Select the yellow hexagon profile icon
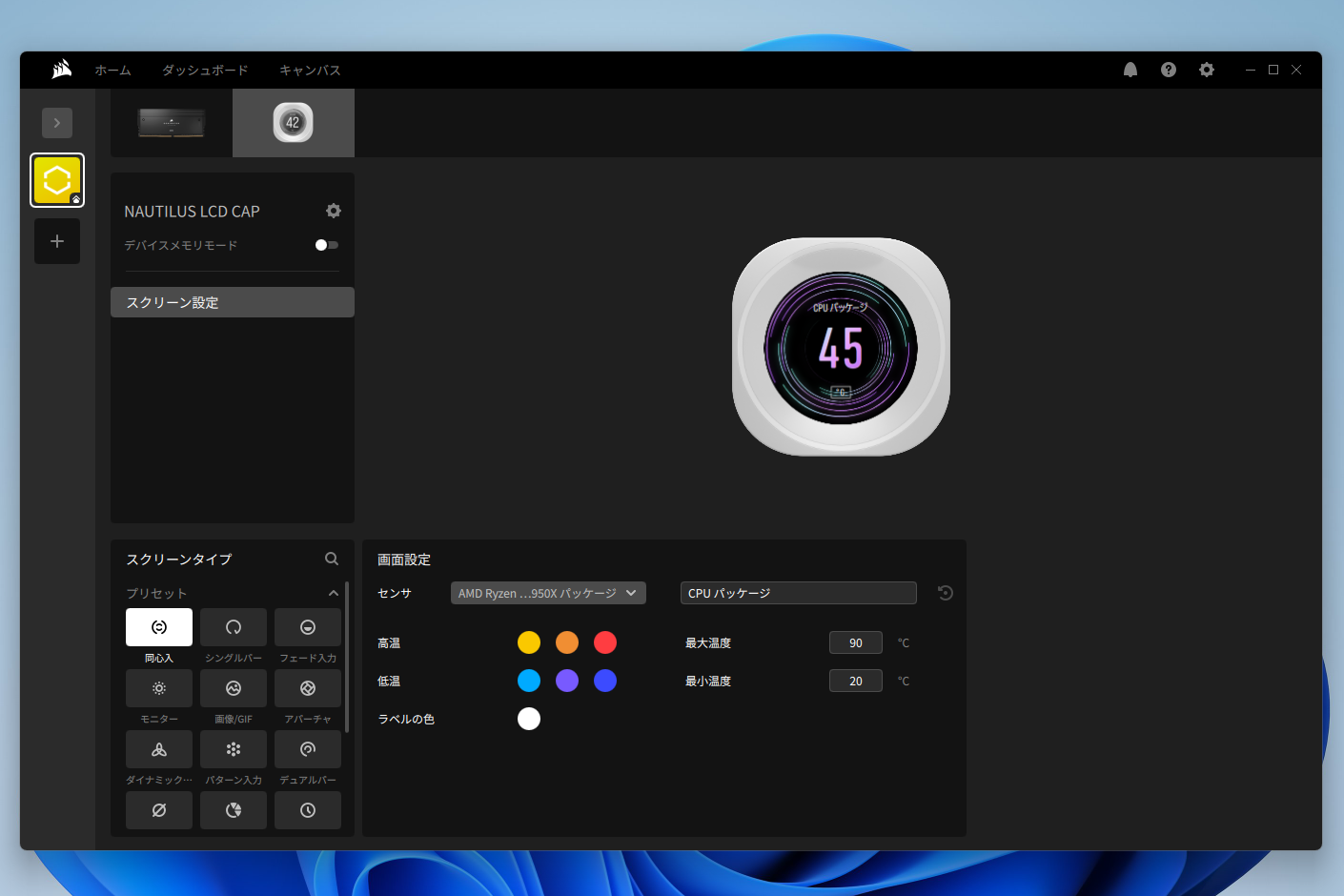 [57, 180]
